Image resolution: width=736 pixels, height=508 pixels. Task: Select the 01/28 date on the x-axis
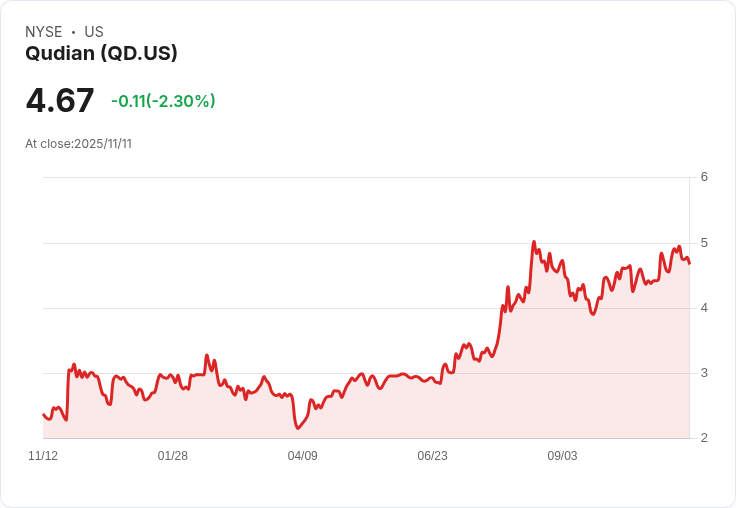(x=173, y=456)
